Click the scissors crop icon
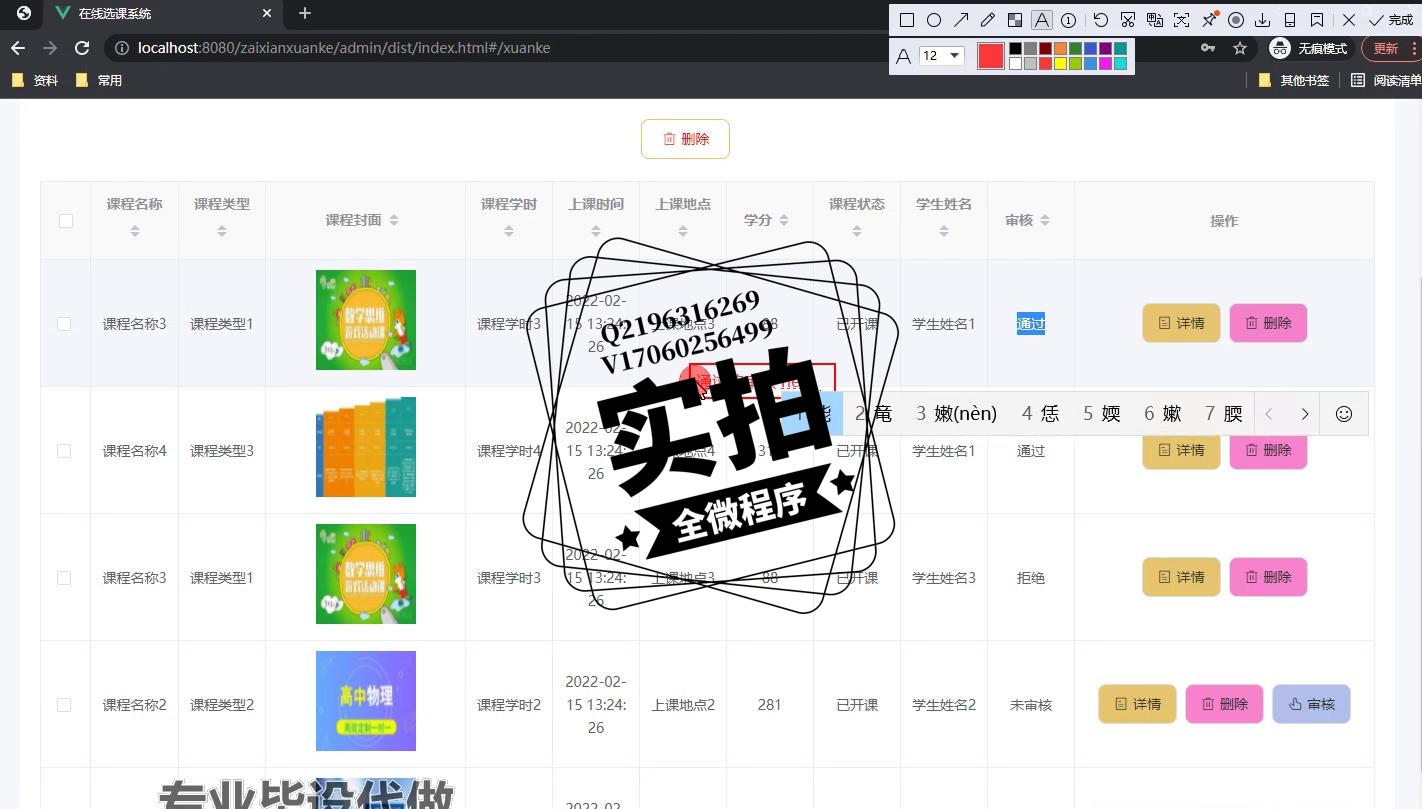The height and width of the screenshot is (809, 1422). 1128,20
